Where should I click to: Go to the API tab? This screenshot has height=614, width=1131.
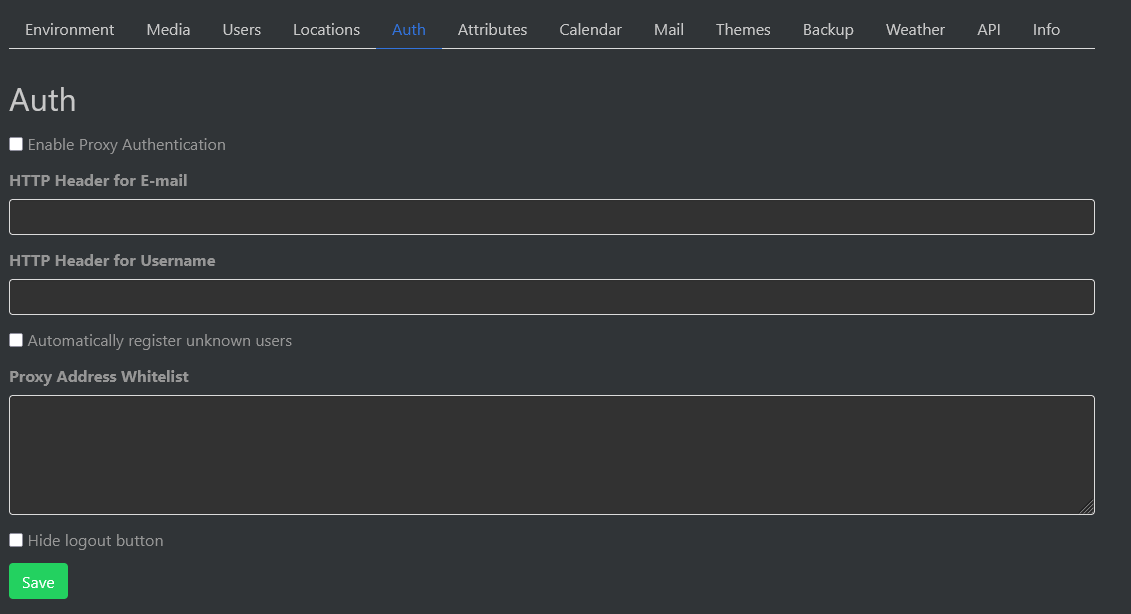click(989, 29)
